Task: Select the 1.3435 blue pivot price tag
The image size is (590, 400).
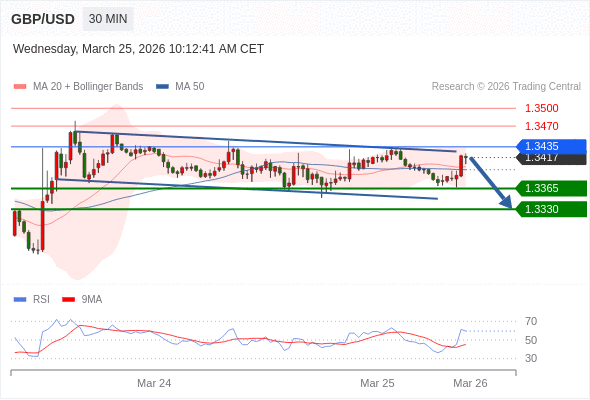Action: 551,146
